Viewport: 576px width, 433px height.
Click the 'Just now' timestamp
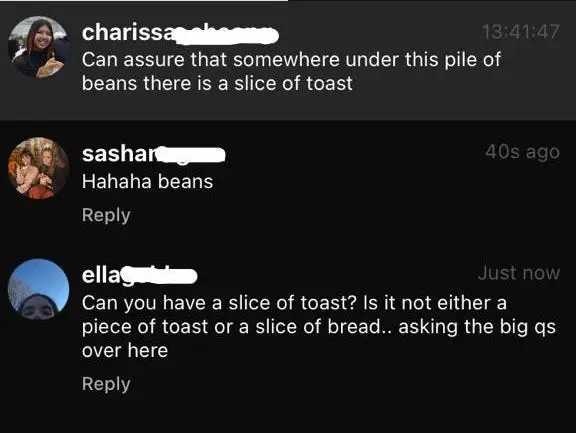[x=519, y=273]
